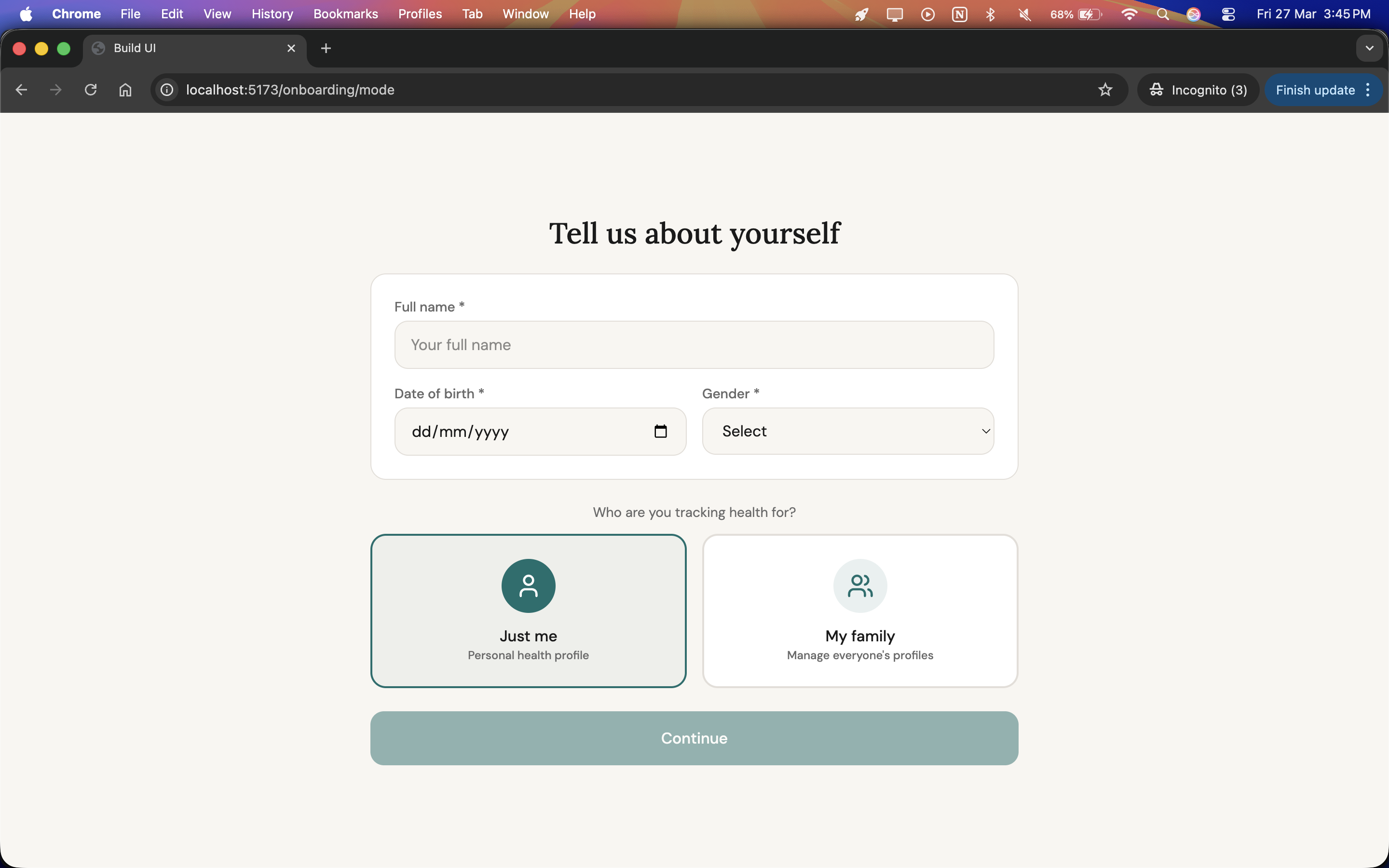Open macOS Spotlight search

(1162, 14)
